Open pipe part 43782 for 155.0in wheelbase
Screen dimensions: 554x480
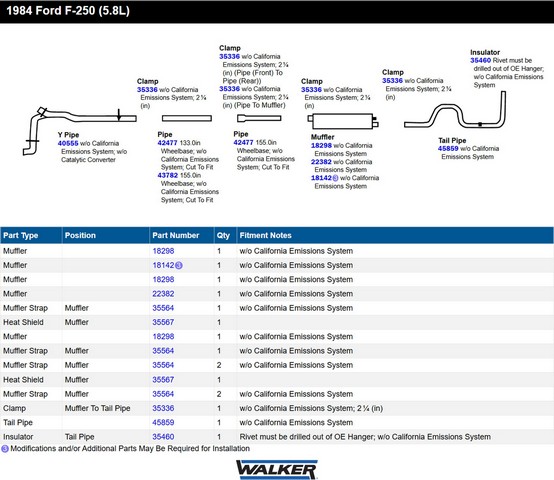click(x=167, y=175)
